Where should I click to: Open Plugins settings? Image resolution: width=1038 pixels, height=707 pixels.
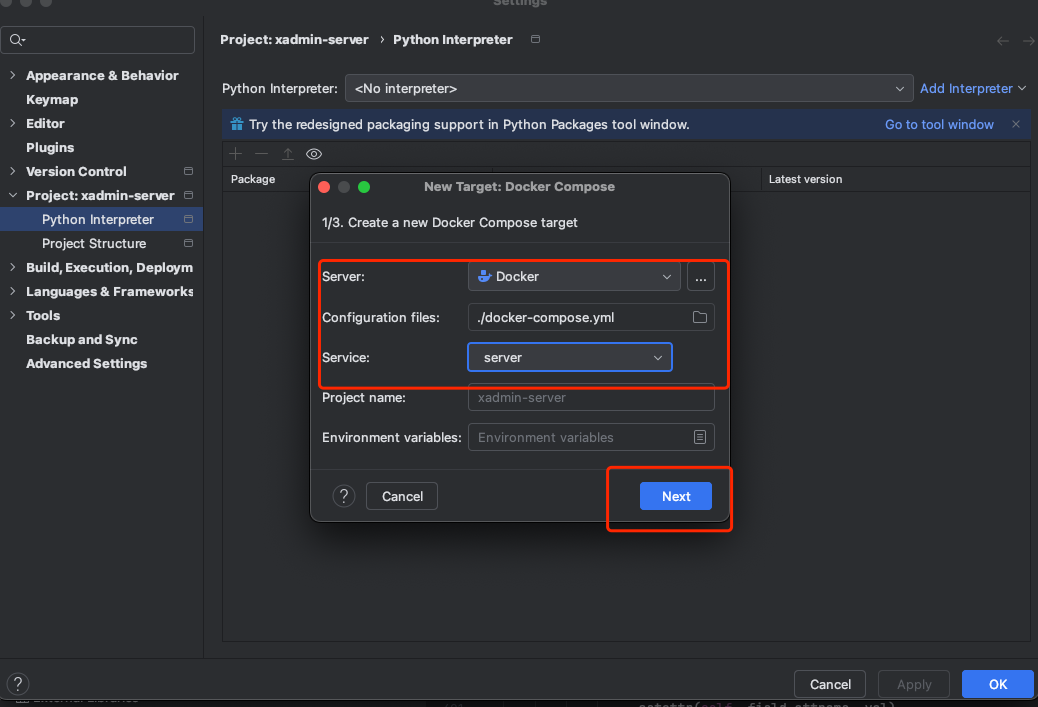50,147
